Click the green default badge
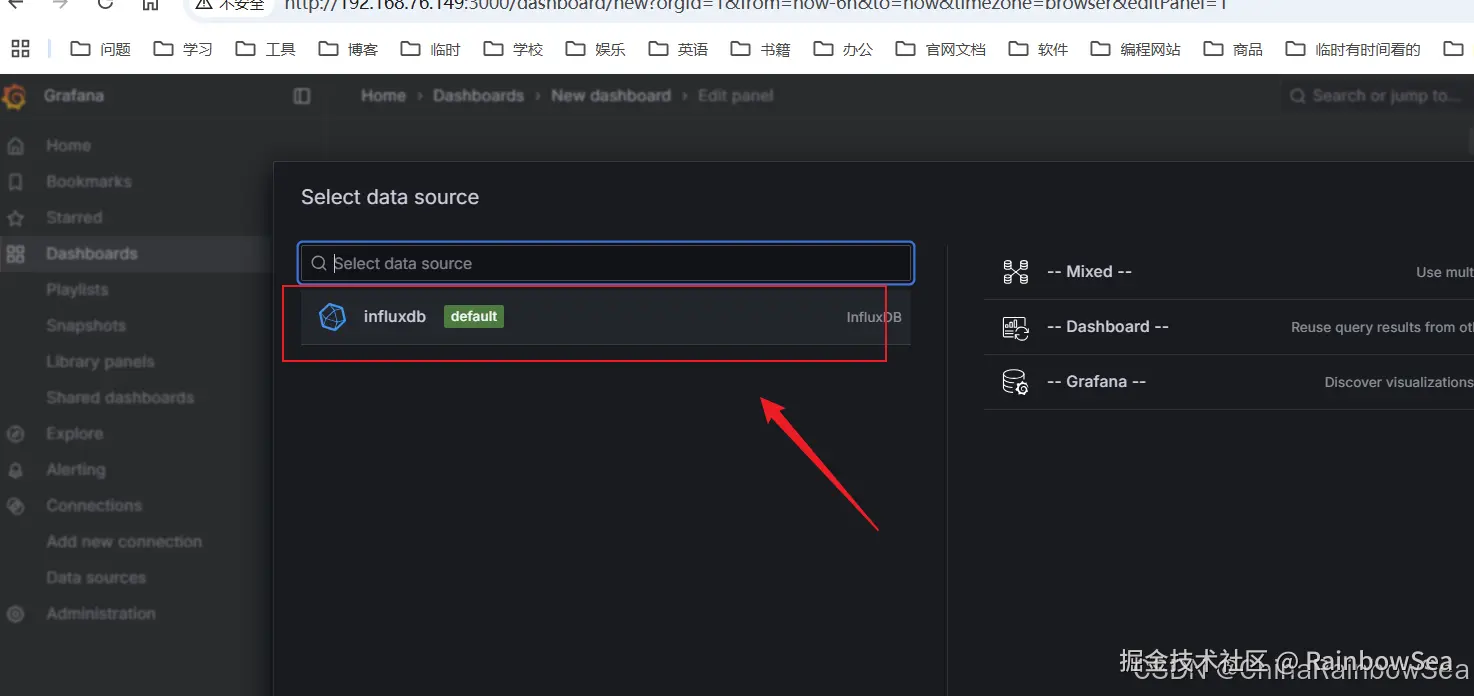This screenshot has height=696, width=1474. 474,317
